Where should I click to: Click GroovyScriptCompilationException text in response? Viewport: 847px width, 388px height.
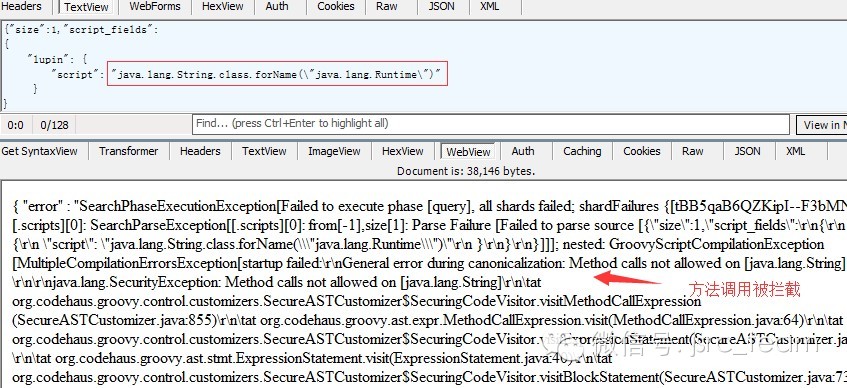click(x=717, y=244)
